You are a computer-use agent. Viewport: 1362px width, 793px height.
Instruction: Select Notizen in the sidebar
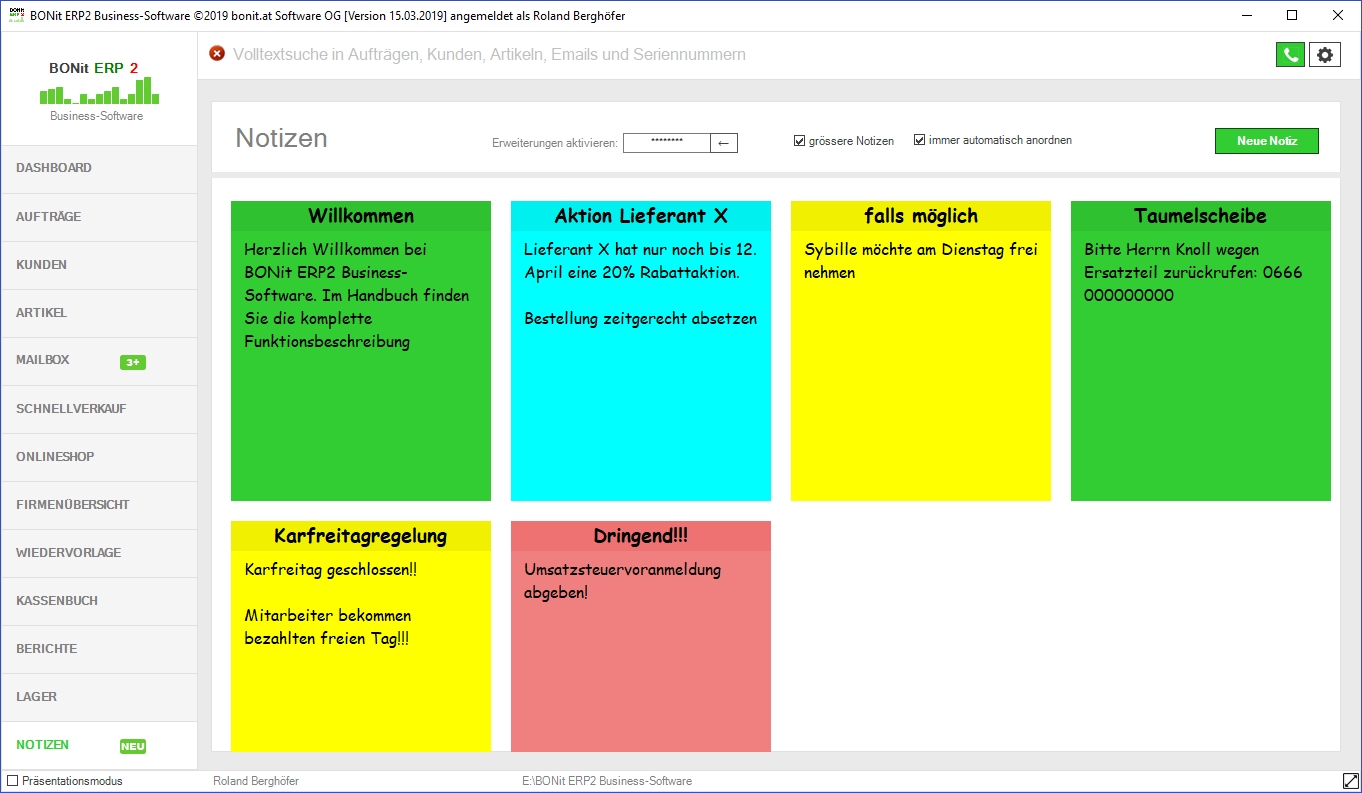tap(99, 745)
